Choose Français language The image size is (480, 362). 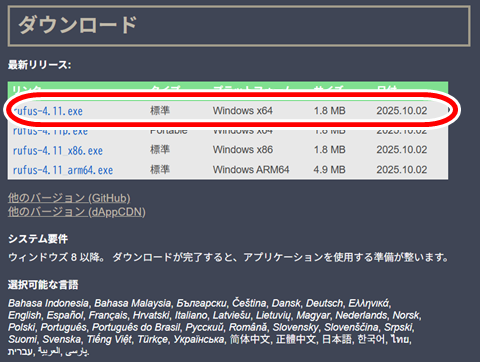pyautogui.click(x=108, y=315)
